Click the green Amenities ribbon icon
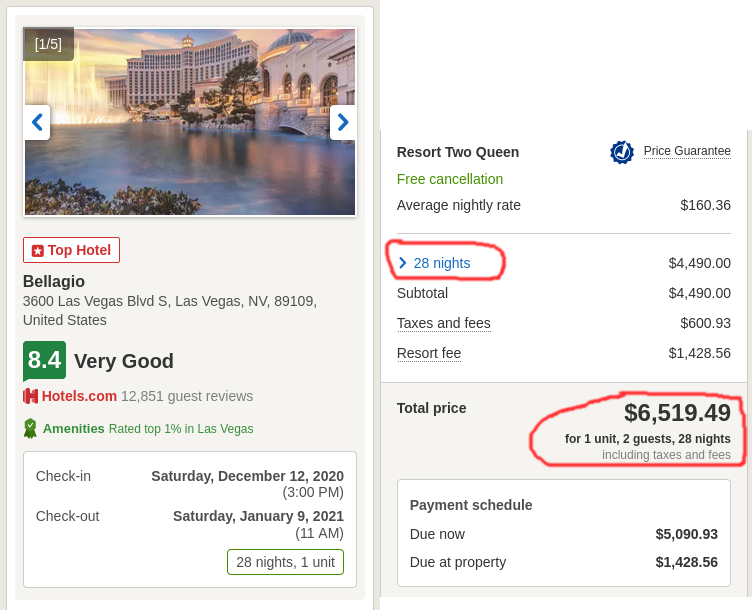 [30, 428]
